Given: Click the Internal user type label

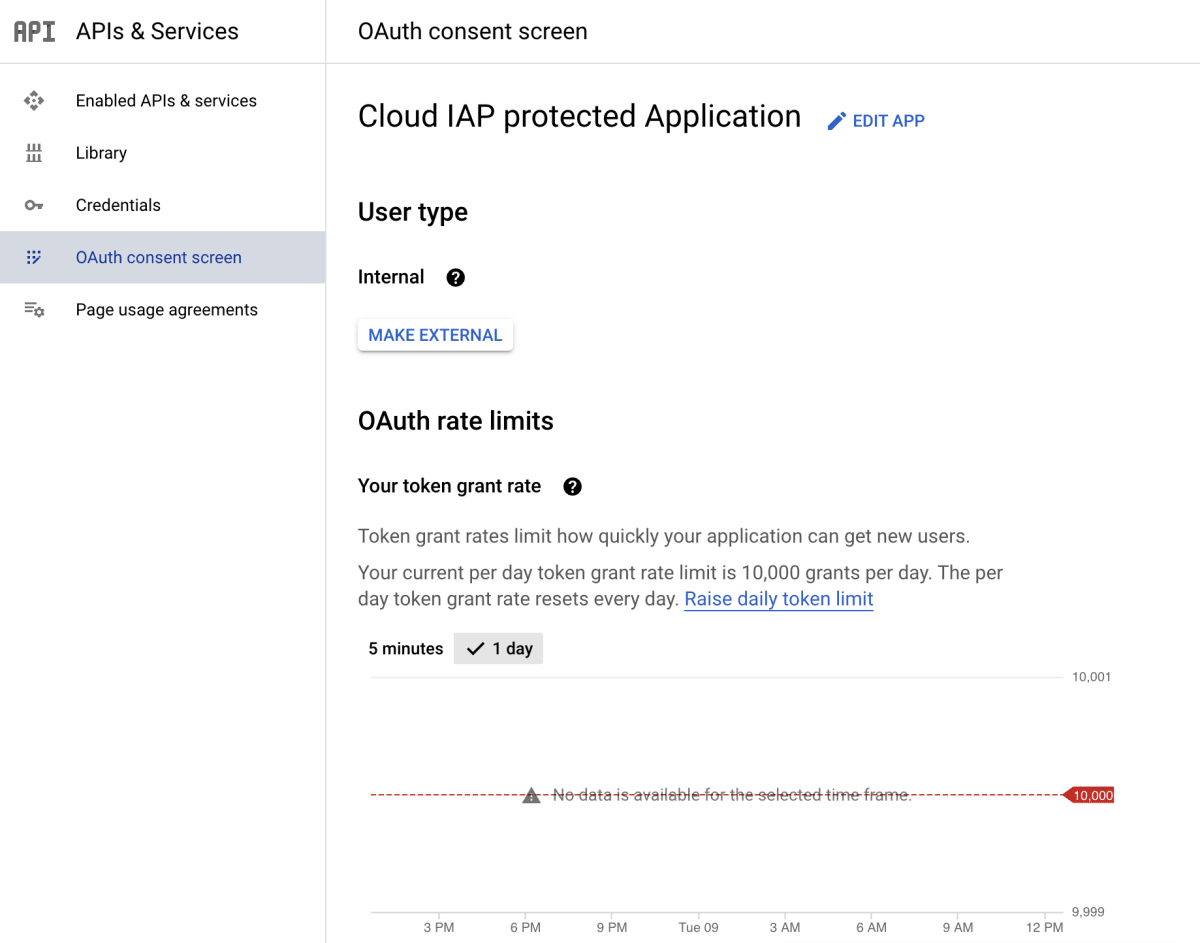Looking at the screenshot, I should 391,277.
